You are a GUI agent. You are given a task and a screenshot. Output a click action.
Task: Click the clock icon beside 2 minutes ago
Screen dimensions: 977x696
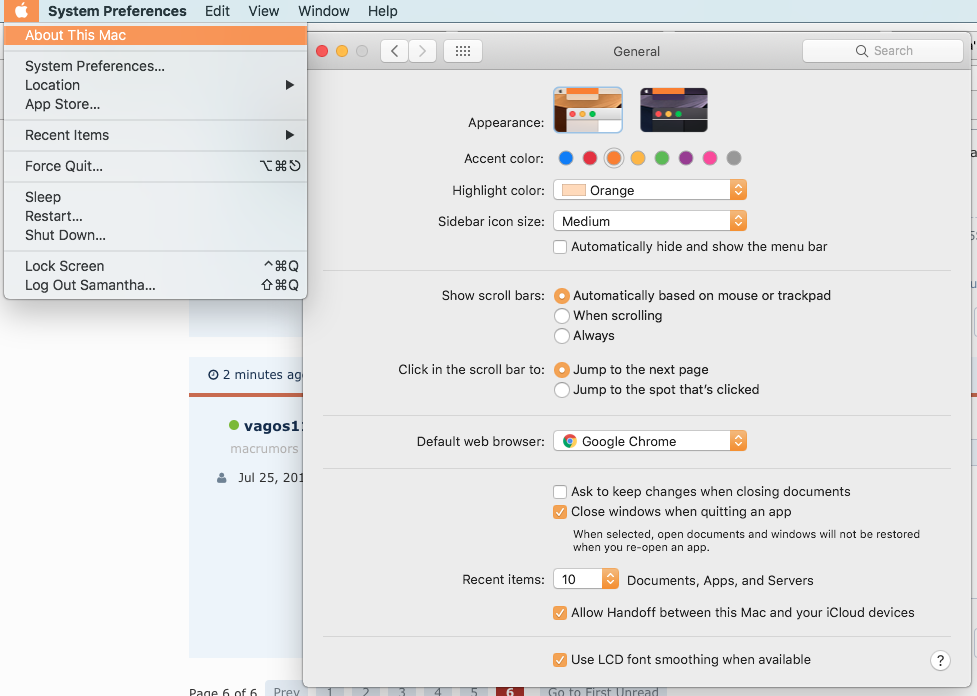pyautogui.click(x=213, y=374)
